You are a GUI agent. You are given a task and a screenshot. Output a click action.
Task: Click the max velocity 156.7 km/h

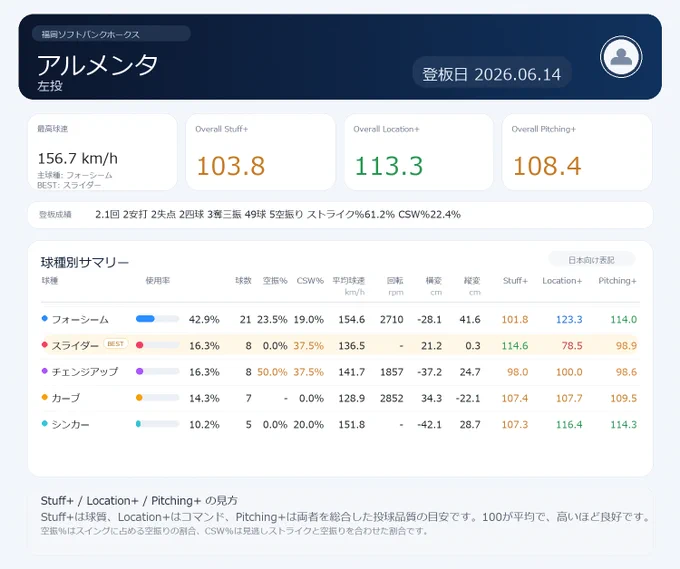[78, 158]
